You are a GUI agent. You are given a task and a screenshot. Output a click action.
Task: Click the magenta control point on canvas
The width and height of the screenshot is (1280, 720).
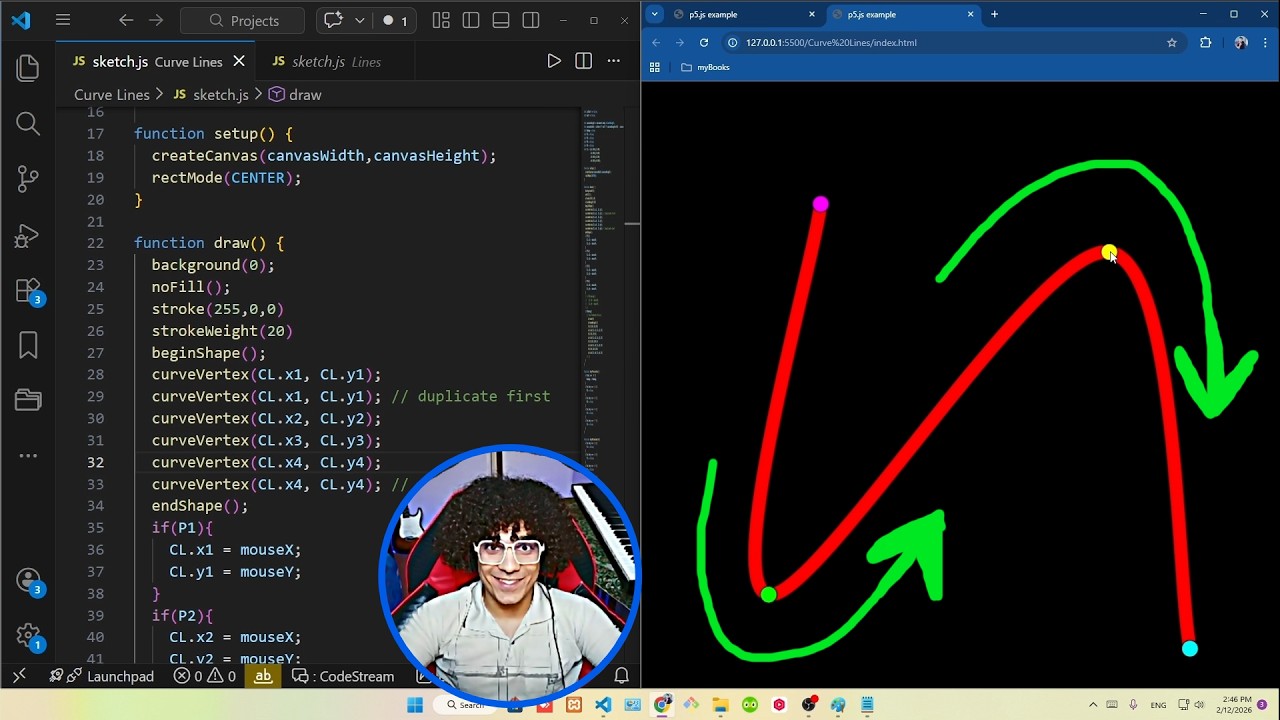(x=821, y=204)
